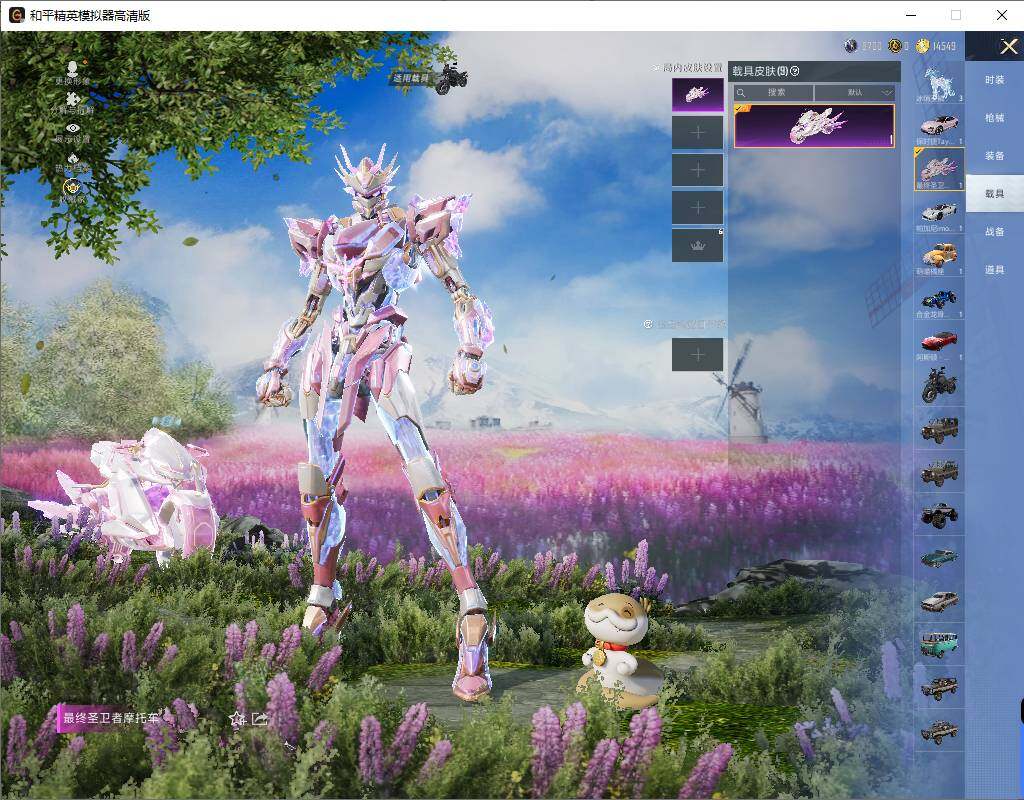Screen dimensions: 1024x800
Task: Click the gold coin currency showing 14549
Action: tap(922, 46)
